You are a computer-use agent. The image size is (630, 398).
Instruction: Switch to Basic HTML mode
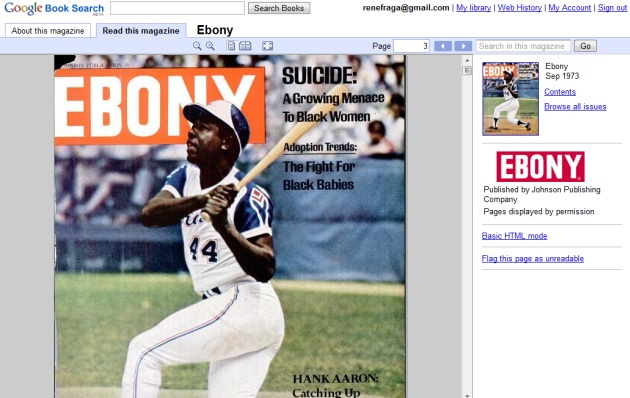[x=514, y=236]
